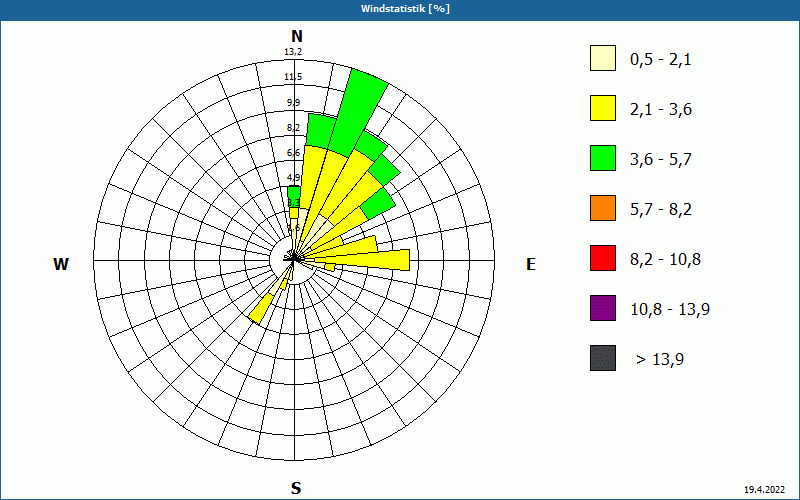Click the yellow southwest wind rose bar
Viewport: 800px width, 500px height.
pos(261,309)
